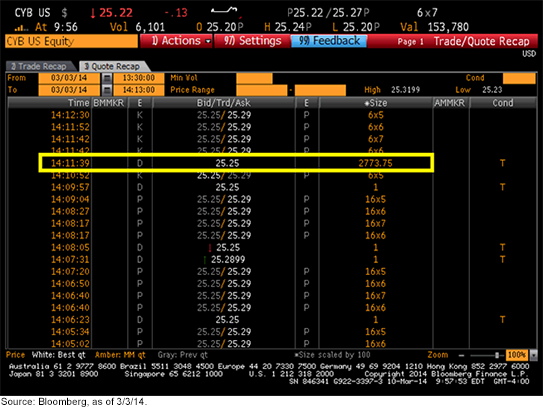Click the Bid/Trd/Ask column header
Image resolution: width=543 pixels, height=410 pixels.
pyautogui.click(x=224, y=103)
